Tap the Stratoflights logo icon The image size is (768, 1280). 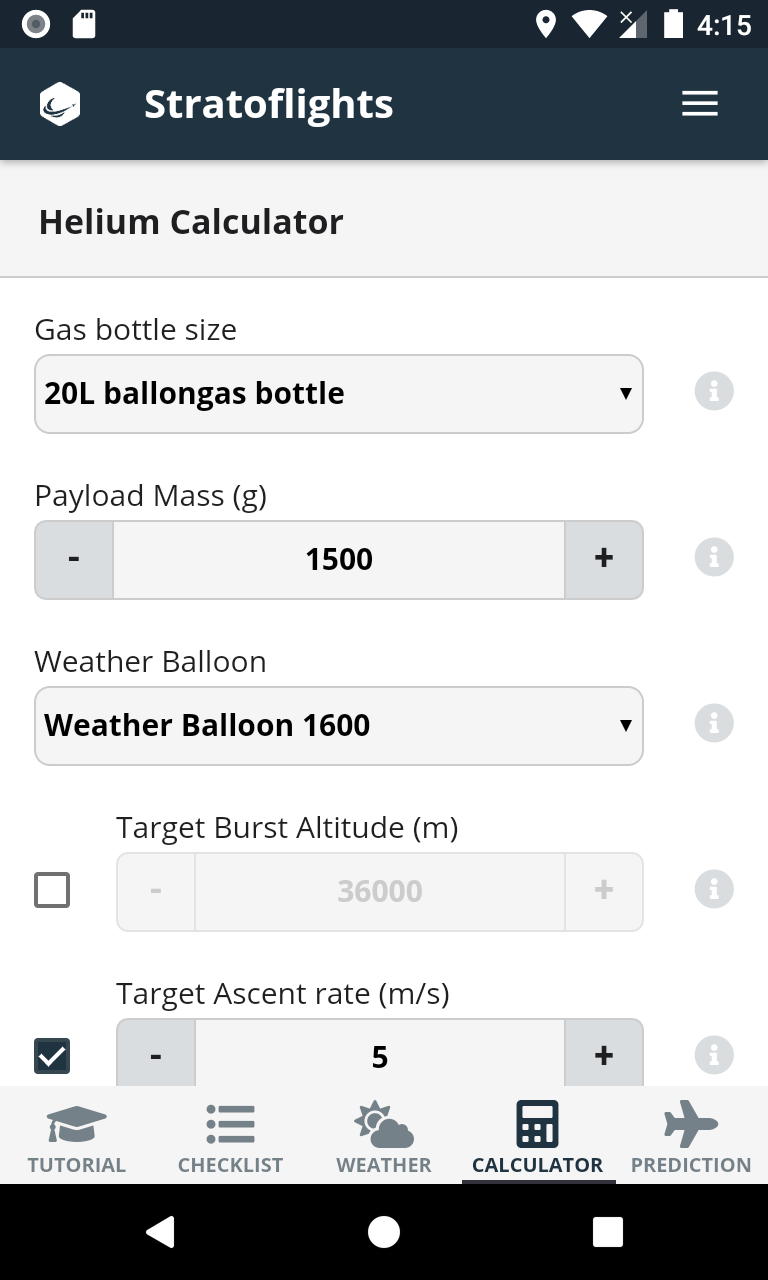point(60,104)
